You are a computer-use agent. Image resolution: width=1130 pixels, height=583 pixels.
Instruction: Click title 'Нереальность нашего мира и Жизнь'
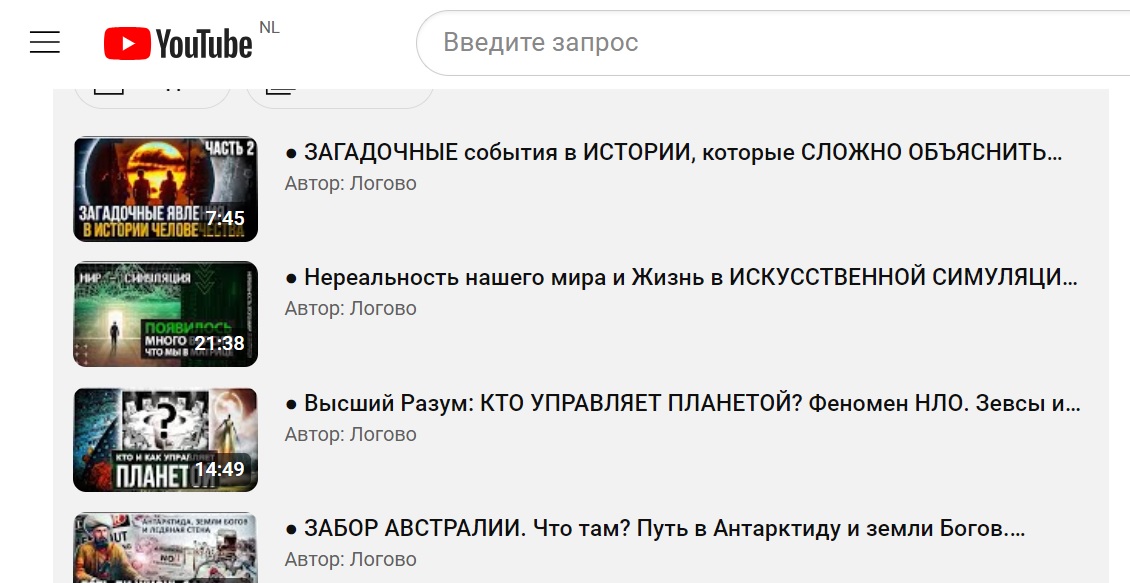coord(690,278)
